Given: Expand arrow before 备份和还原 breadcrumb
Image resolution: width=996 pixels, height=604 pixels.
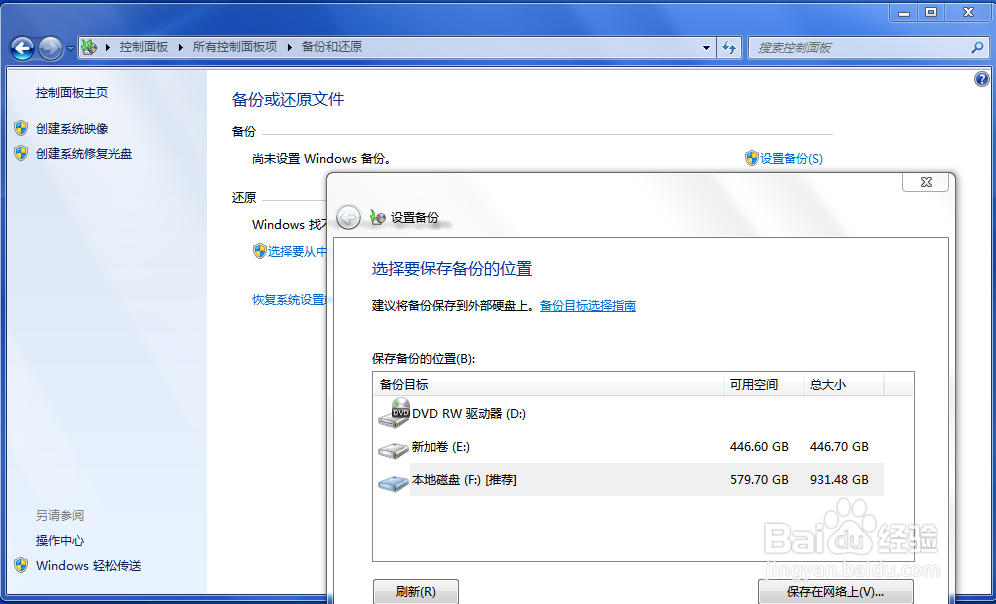Looking at the screenshot, I should (290, 47).
